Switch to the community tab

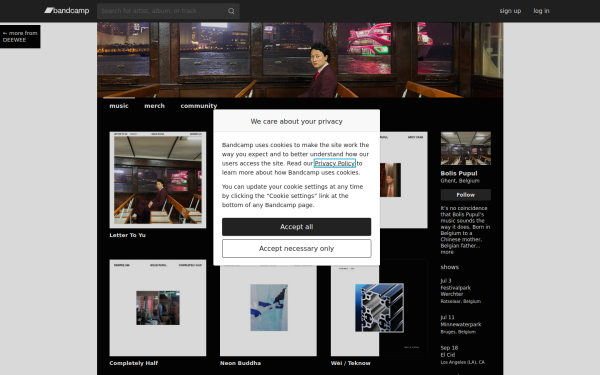(199, 106)
